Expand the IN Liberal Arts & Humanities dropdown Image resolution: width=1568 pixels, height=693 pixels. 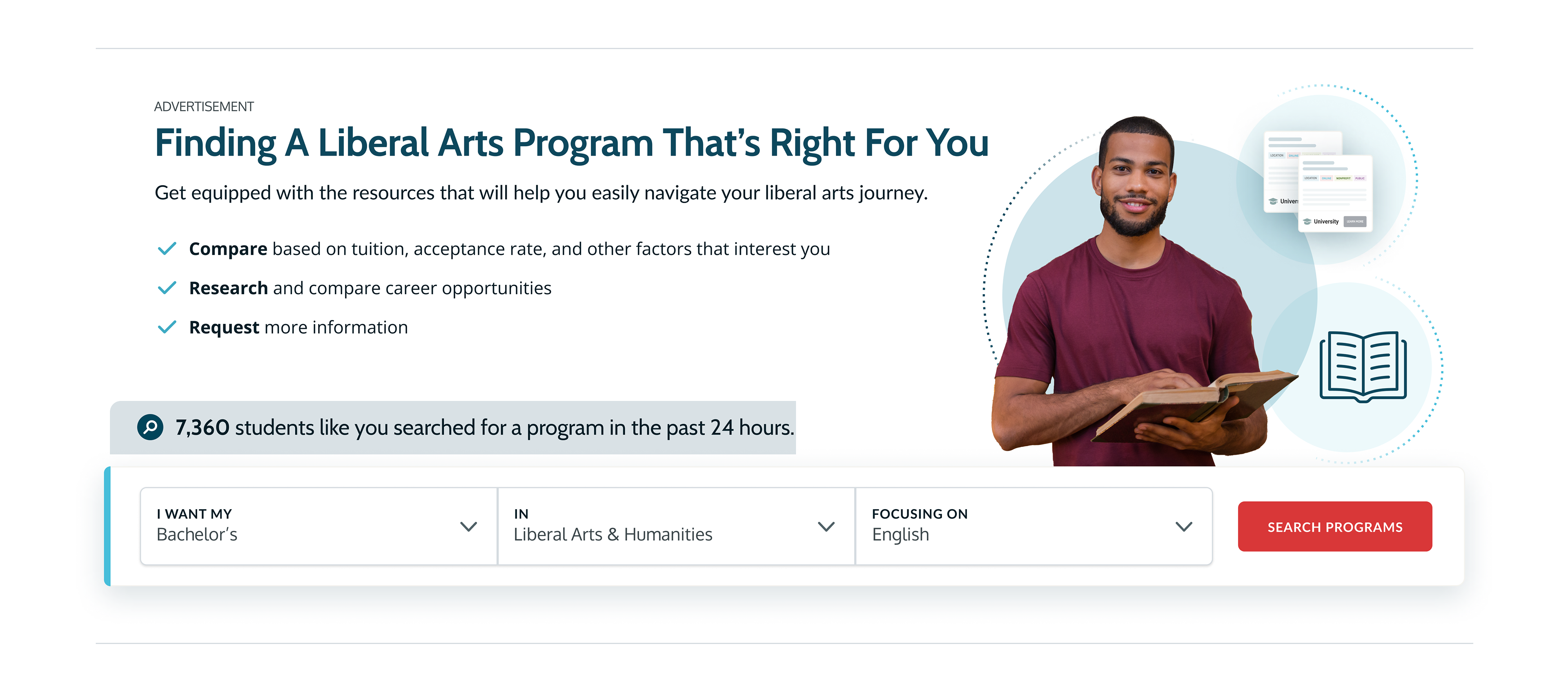click(676, 526)
